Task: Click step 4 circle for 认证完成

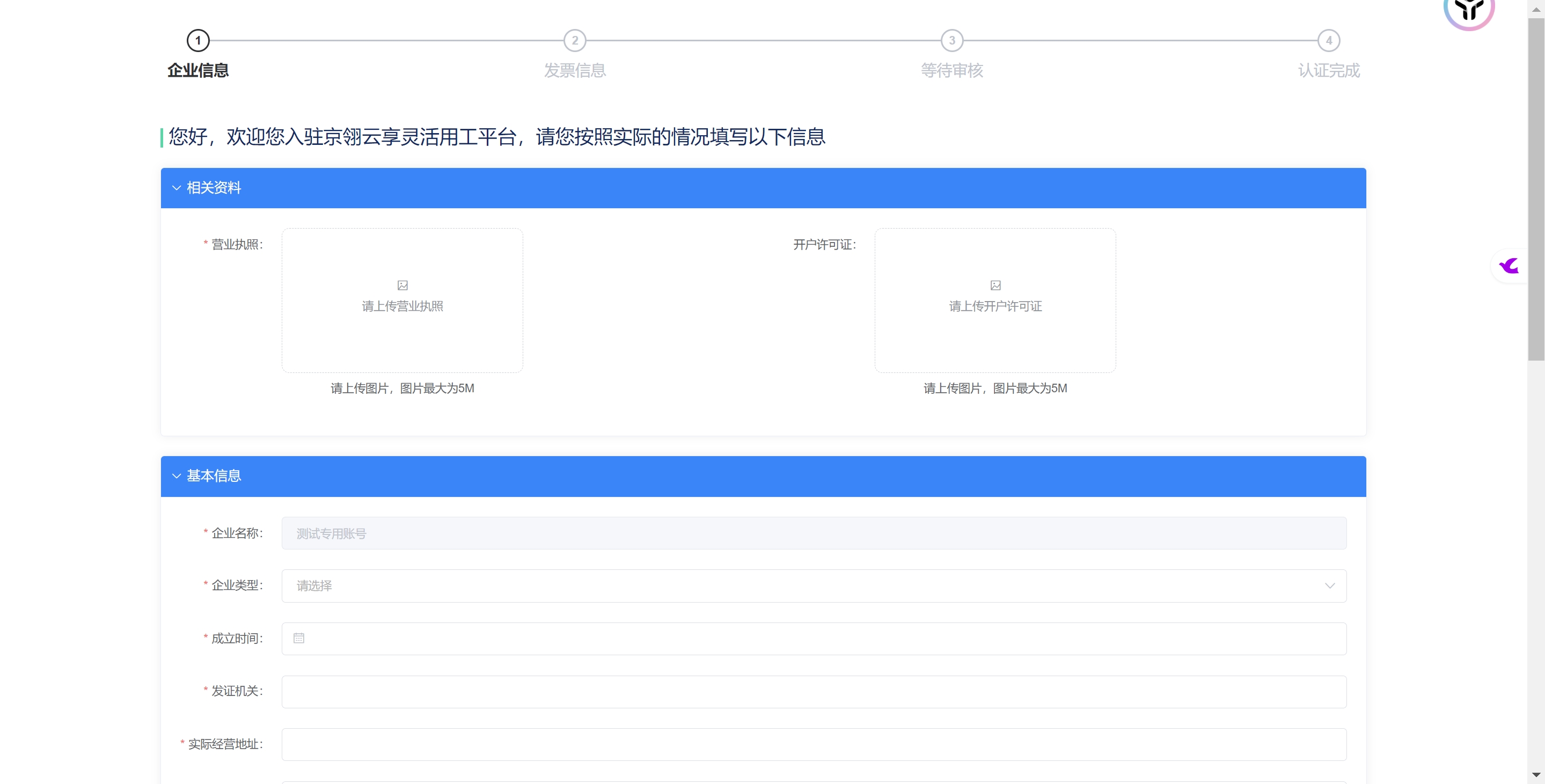Action: [x=1329, y=41]
